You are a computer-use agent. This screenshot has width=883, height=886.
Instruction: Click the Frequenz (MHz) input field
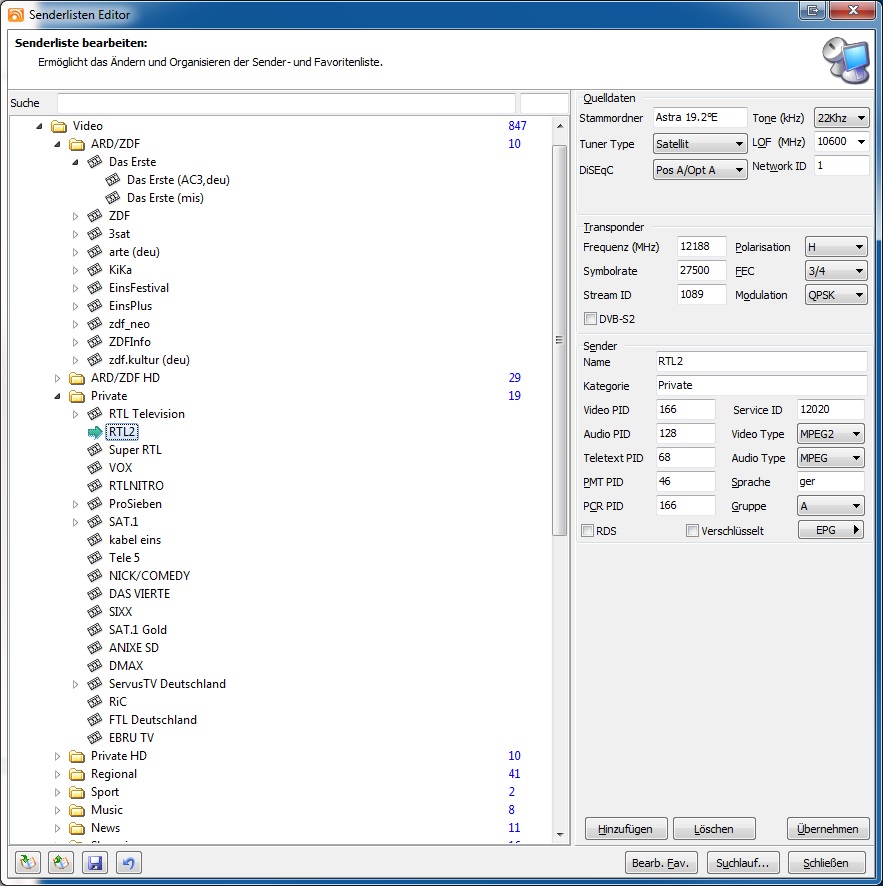[x=702, y=247]
